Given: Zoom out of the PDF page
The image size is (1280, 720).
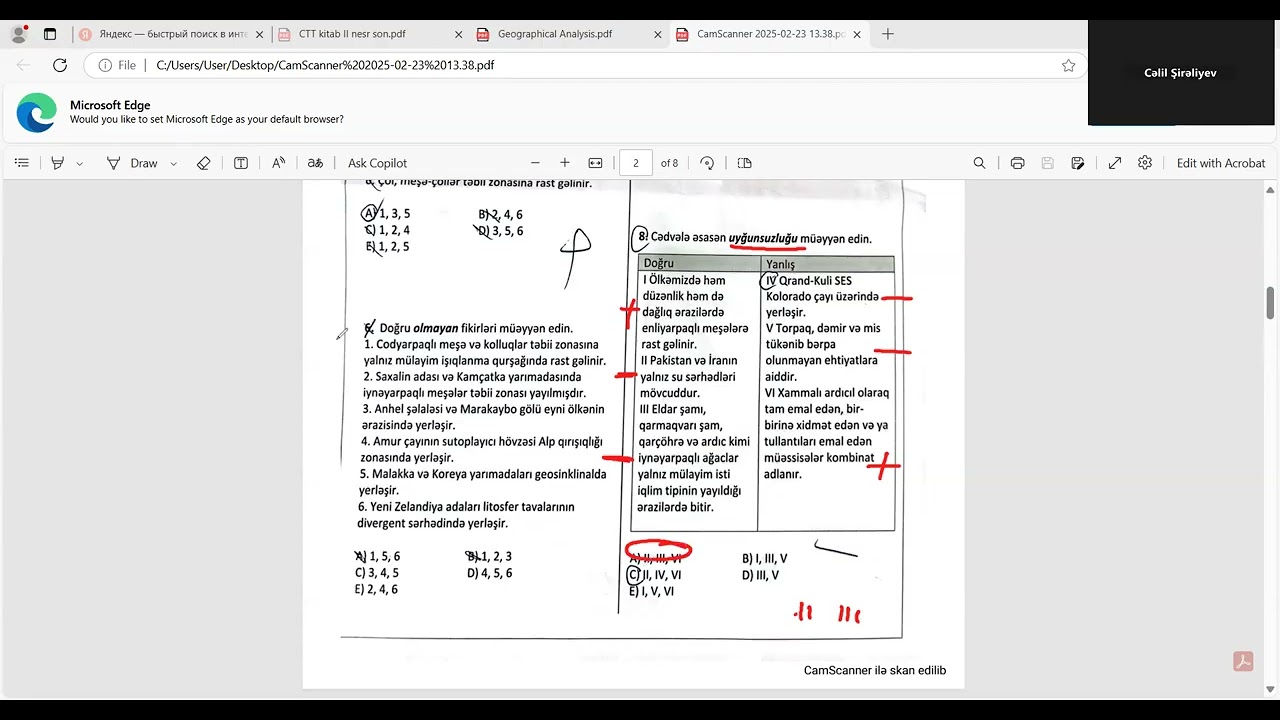Looking at the screenshot, I should 535,163.
